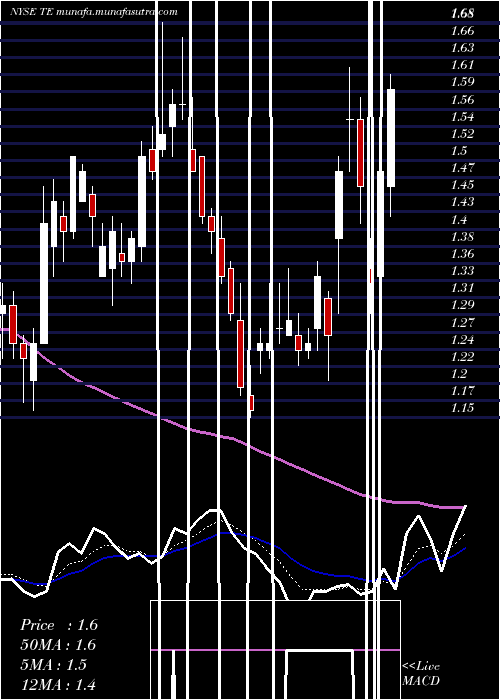Click the '12MA : 1.4' legend entry
Screen dimensions: 500x700
coord(58,684)
